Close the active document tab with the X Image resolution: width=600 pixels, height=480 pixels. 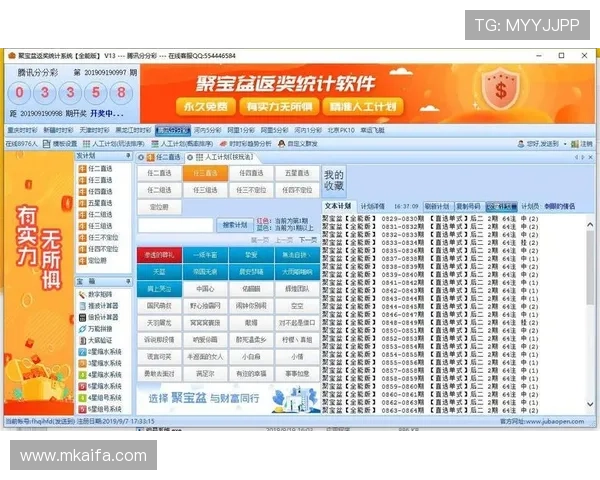click(x=590, y=157)
